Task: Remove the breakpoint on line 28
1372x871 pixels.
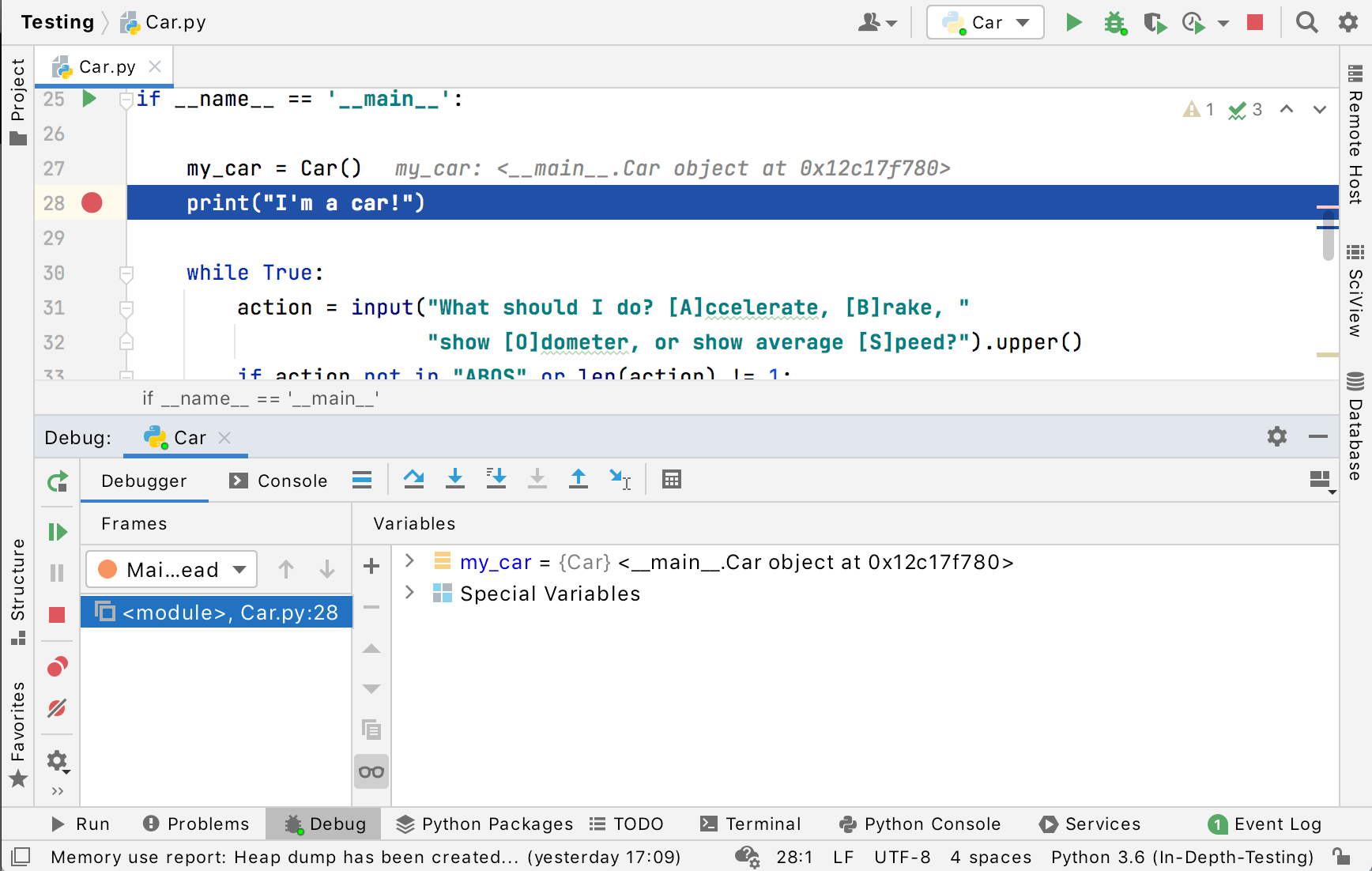Action: [92, 202]
